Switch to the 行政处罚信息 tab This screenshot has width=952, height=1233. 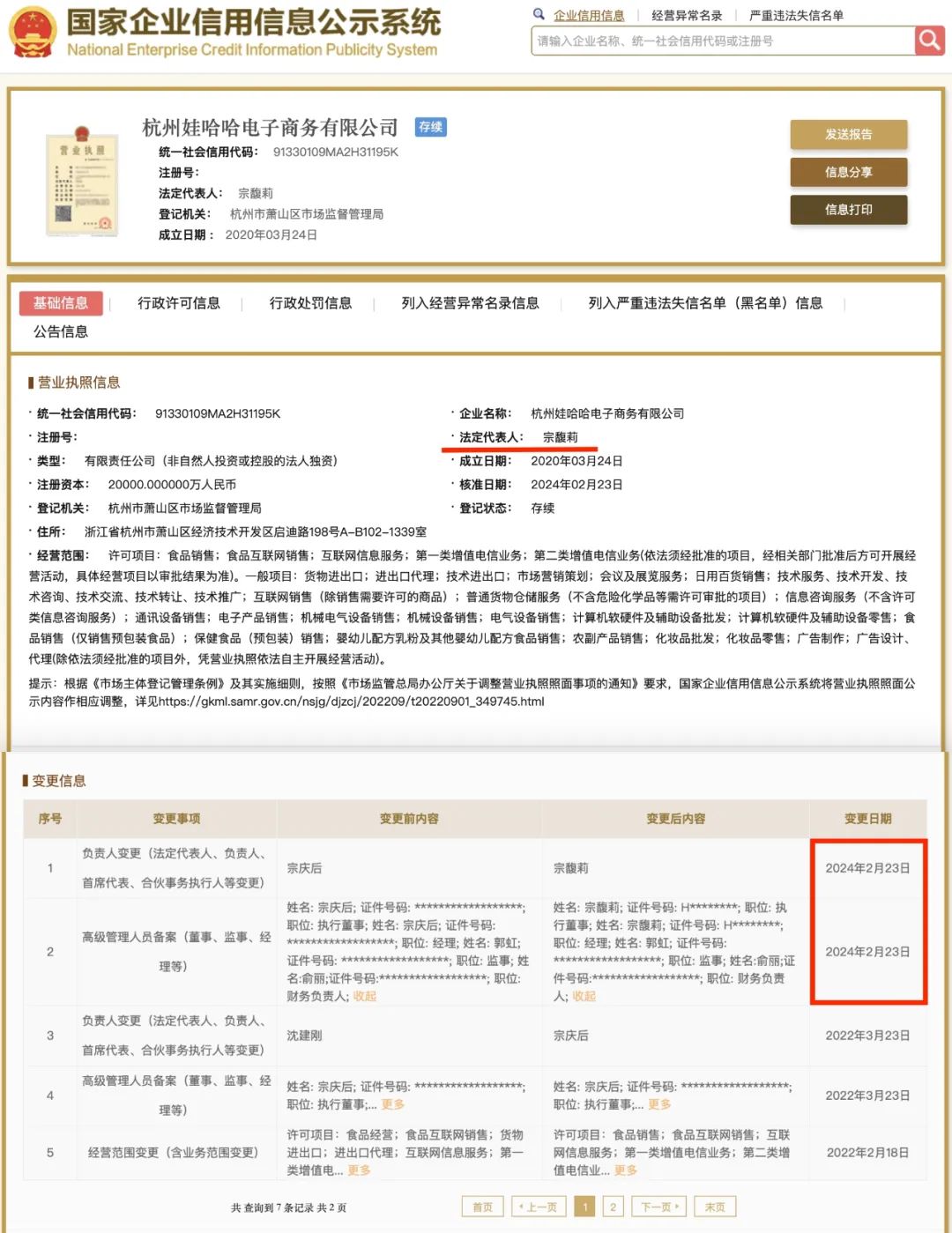(310, 303)
